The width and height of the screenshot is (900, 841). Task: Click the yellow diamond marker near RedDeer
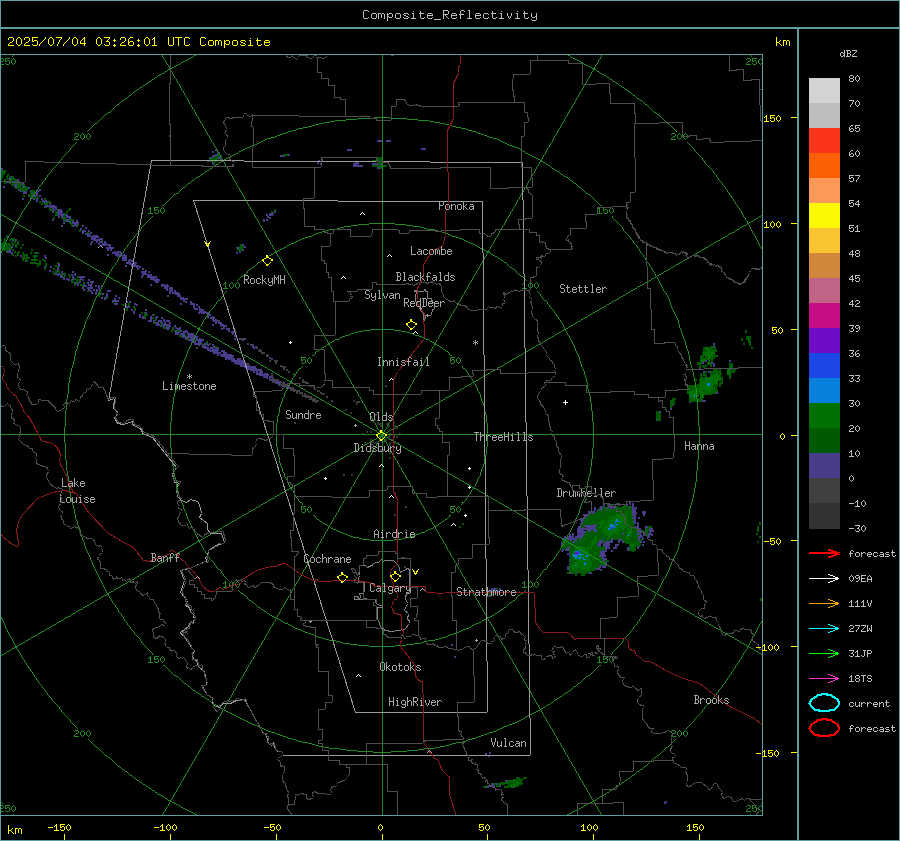pos(411,325)
